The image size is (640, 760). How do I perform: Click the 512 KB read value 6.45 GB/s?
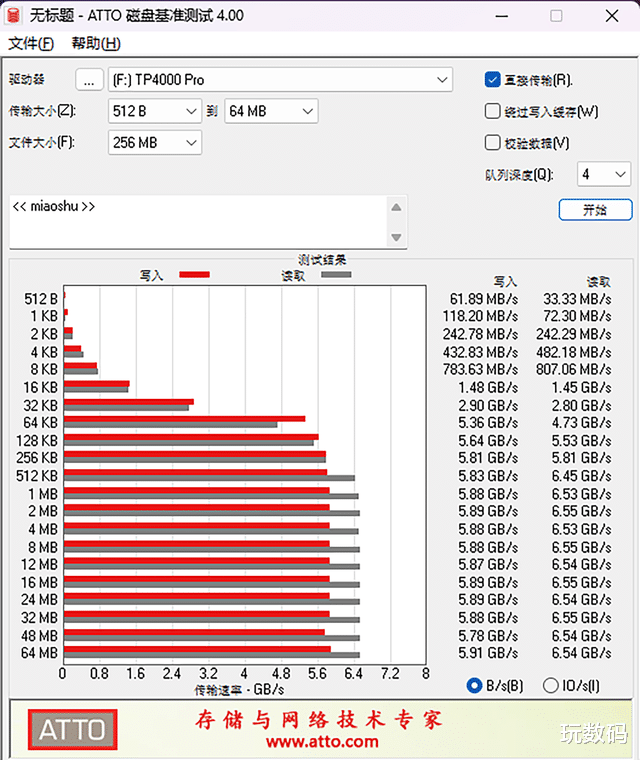581,476
